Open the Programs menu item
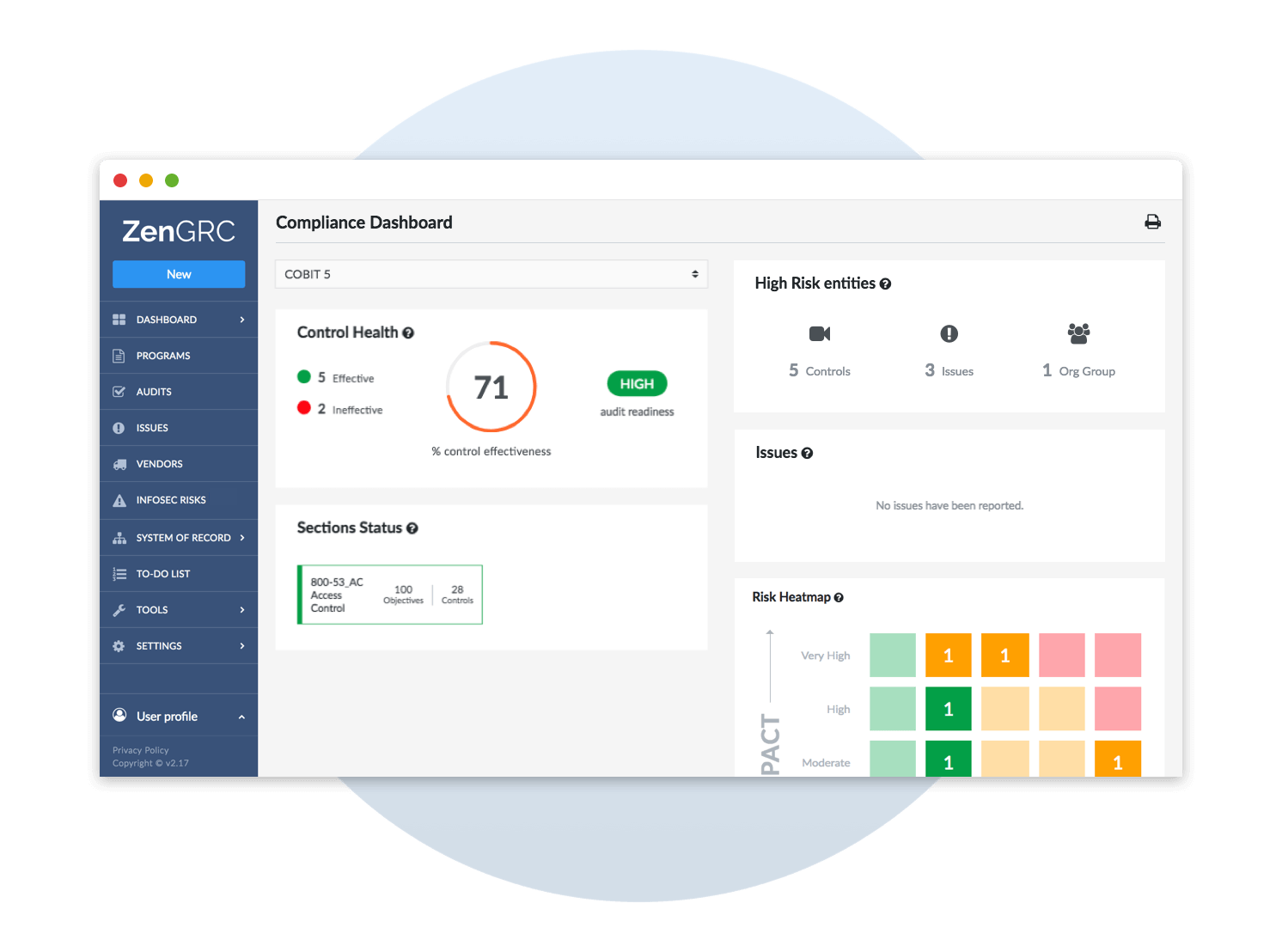The height and width of the screenshot is (952, 1282). (x=179, y=356)
